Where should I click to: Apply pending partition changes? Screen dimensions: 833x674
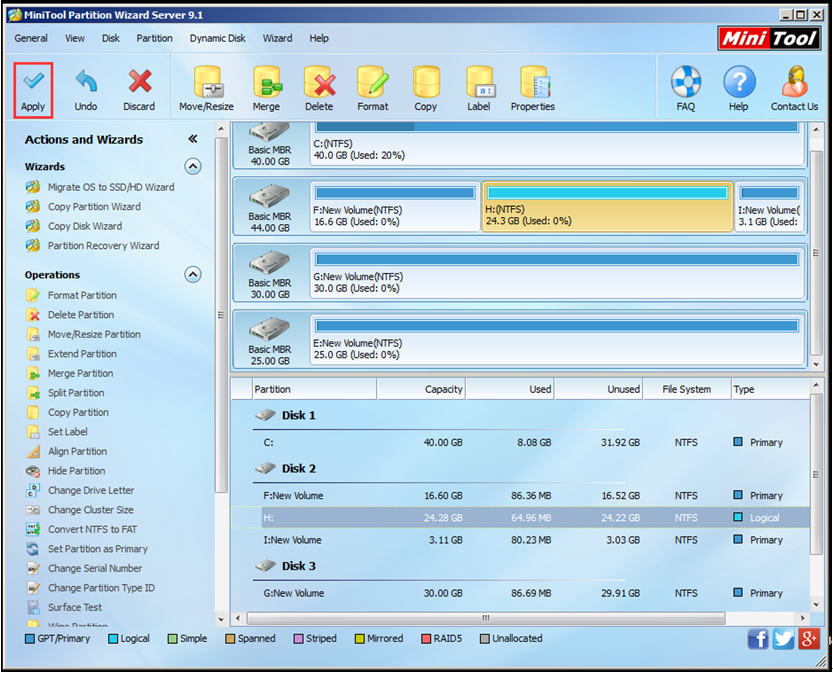(33, 90)
